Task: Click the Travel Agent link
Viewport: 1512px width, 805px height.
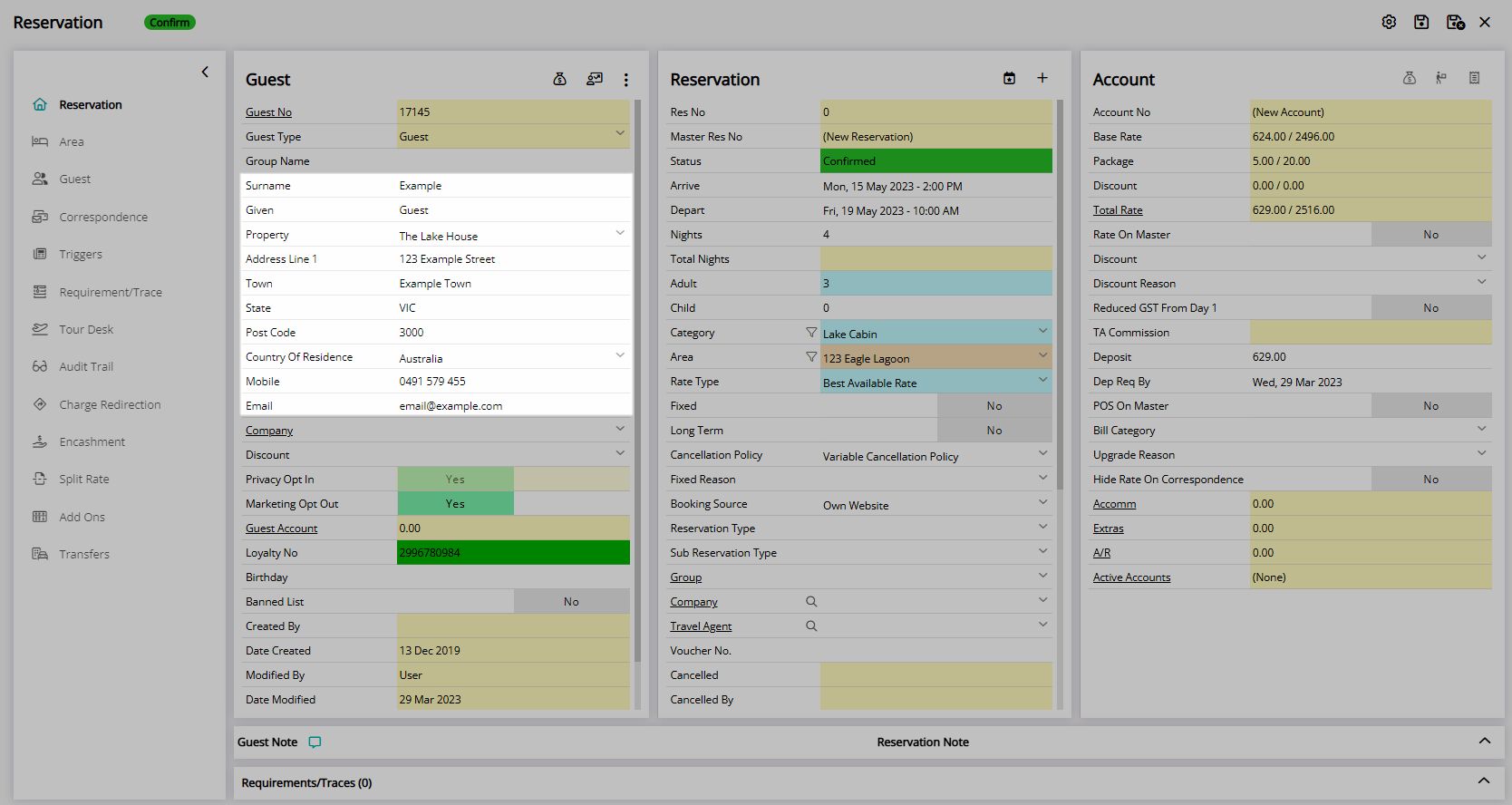Action: 701,626
